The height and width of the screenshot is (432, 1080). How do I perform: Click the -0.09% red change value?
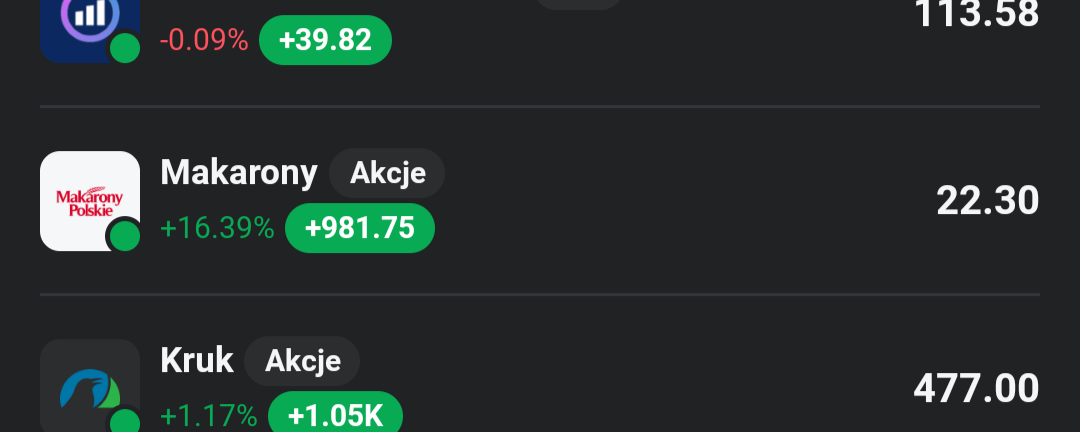204,40
